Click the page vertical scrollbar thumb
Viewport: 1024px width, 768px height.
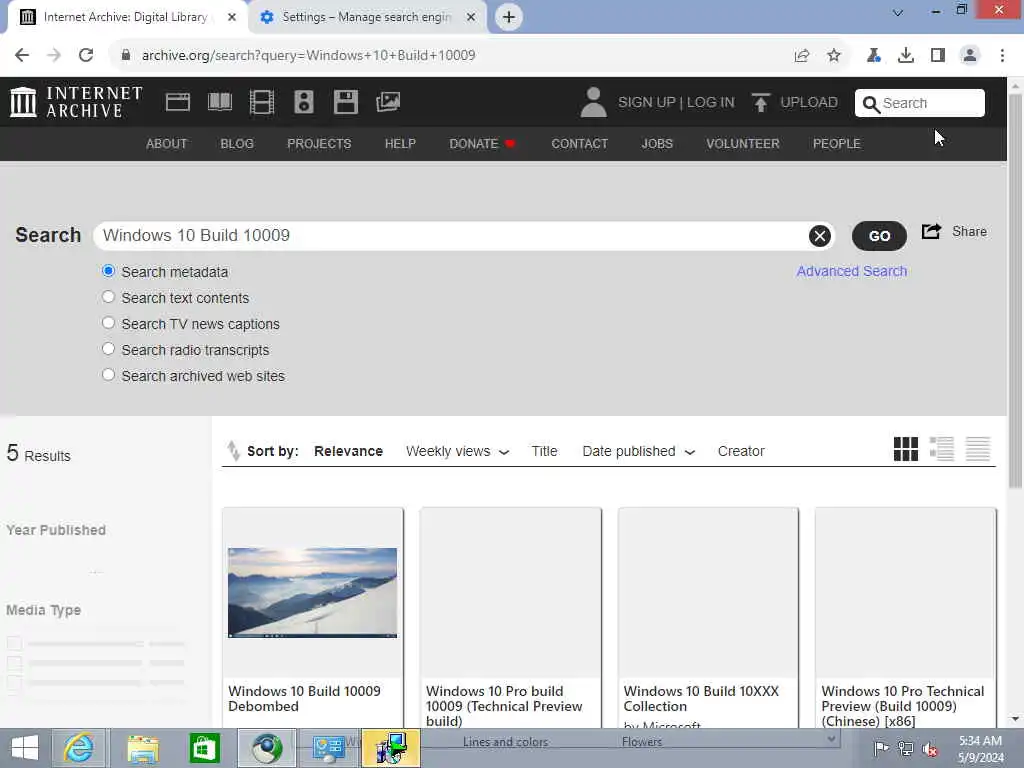1015,291
